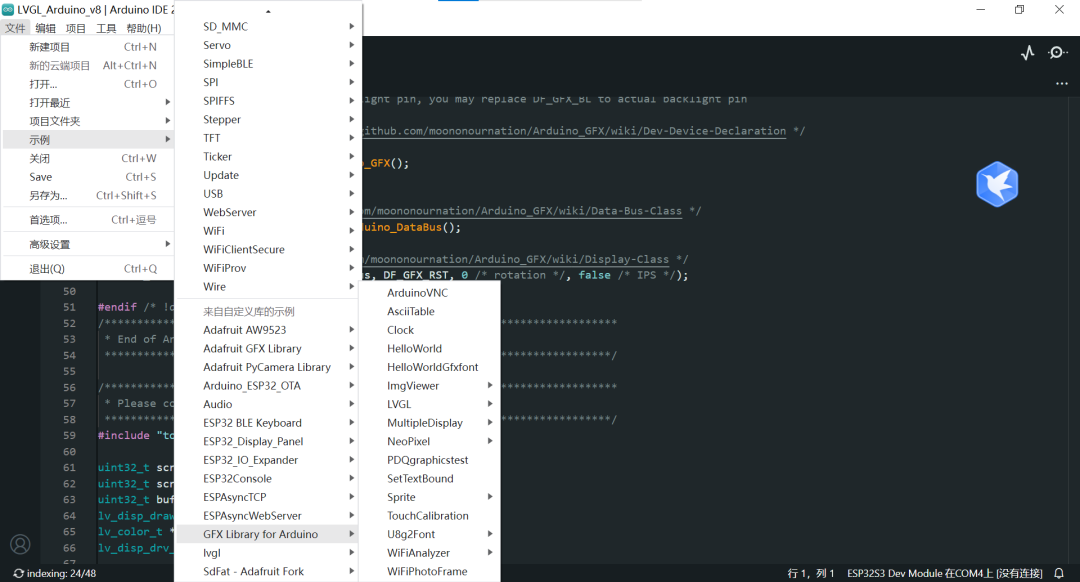This screenshot has height=582, width=1080.
Task: Select 退出(Q) to quit
Action: [88, 269]
